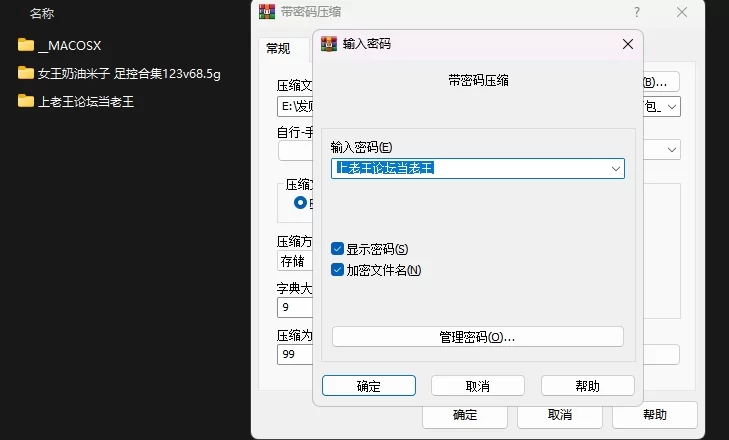Image resolution: width=729 pixels, height=440 pixels.
Task: Select the radio button under 压缩文件格式
Action: point(301,202)
